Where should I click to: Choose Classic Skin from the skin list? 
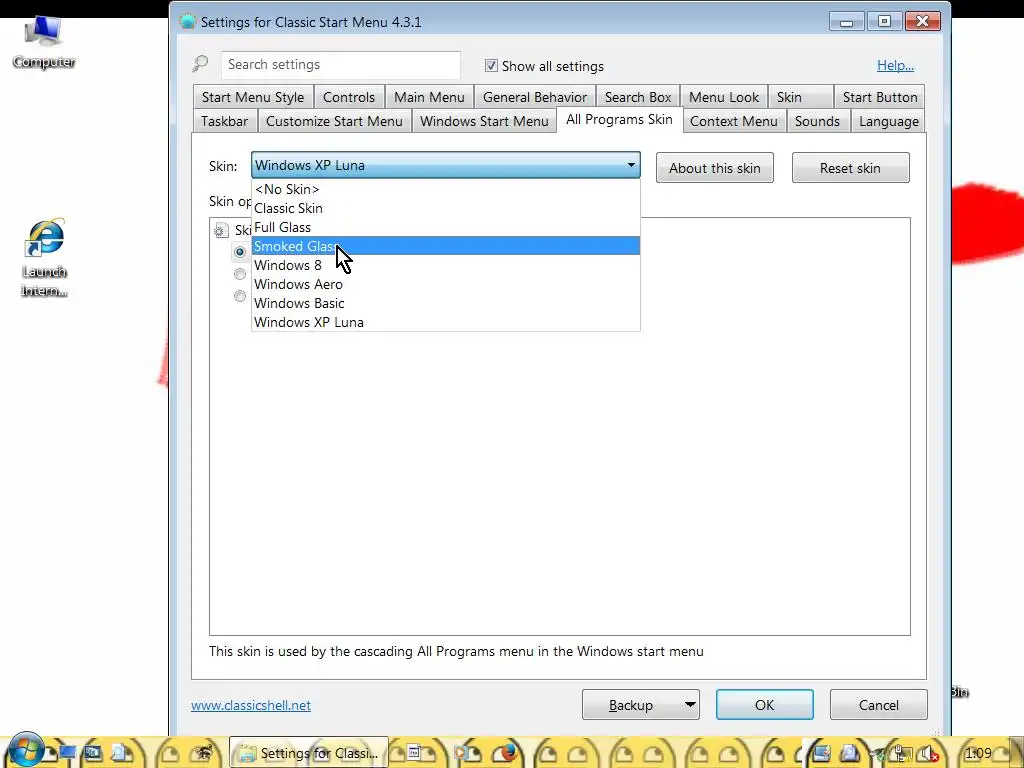point(445,208)
